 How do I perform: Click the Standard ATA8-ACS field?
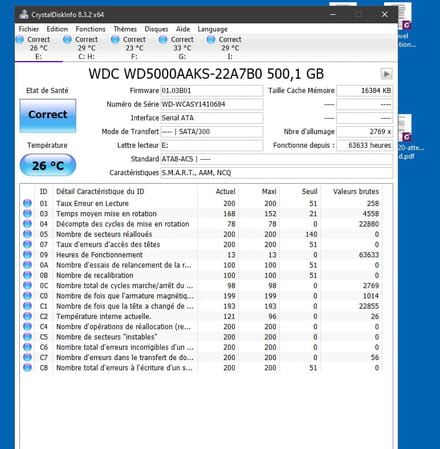(276, 159)
